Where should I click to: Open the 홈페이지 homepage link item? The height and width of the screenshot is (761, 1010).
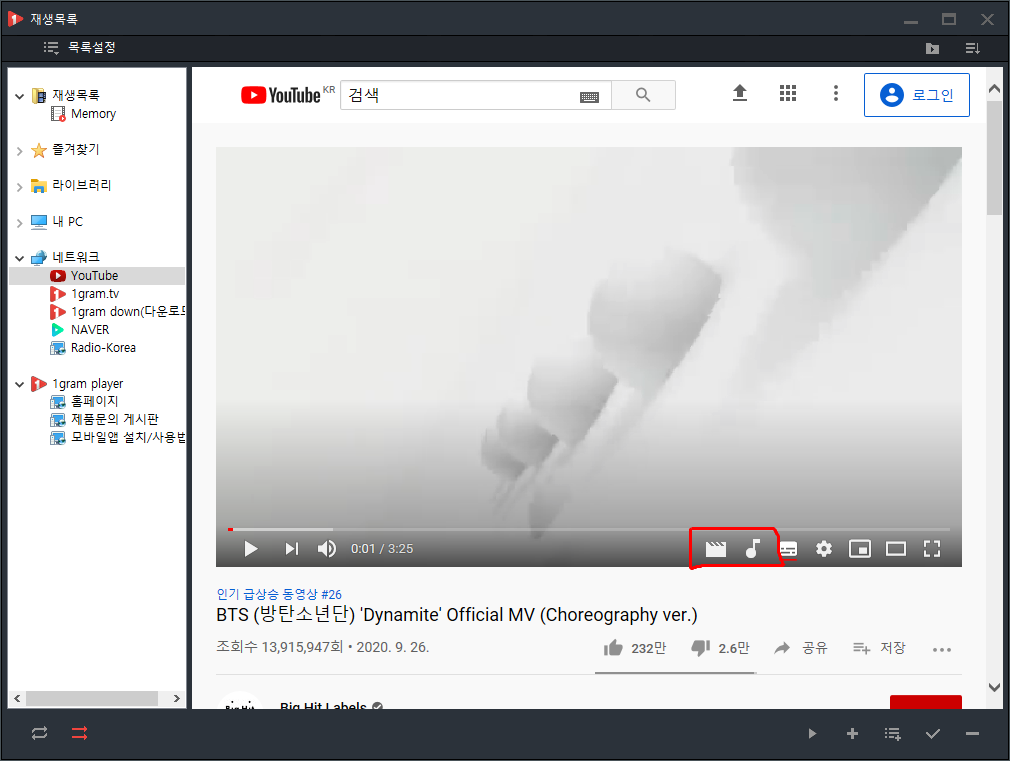coord(84,401)
